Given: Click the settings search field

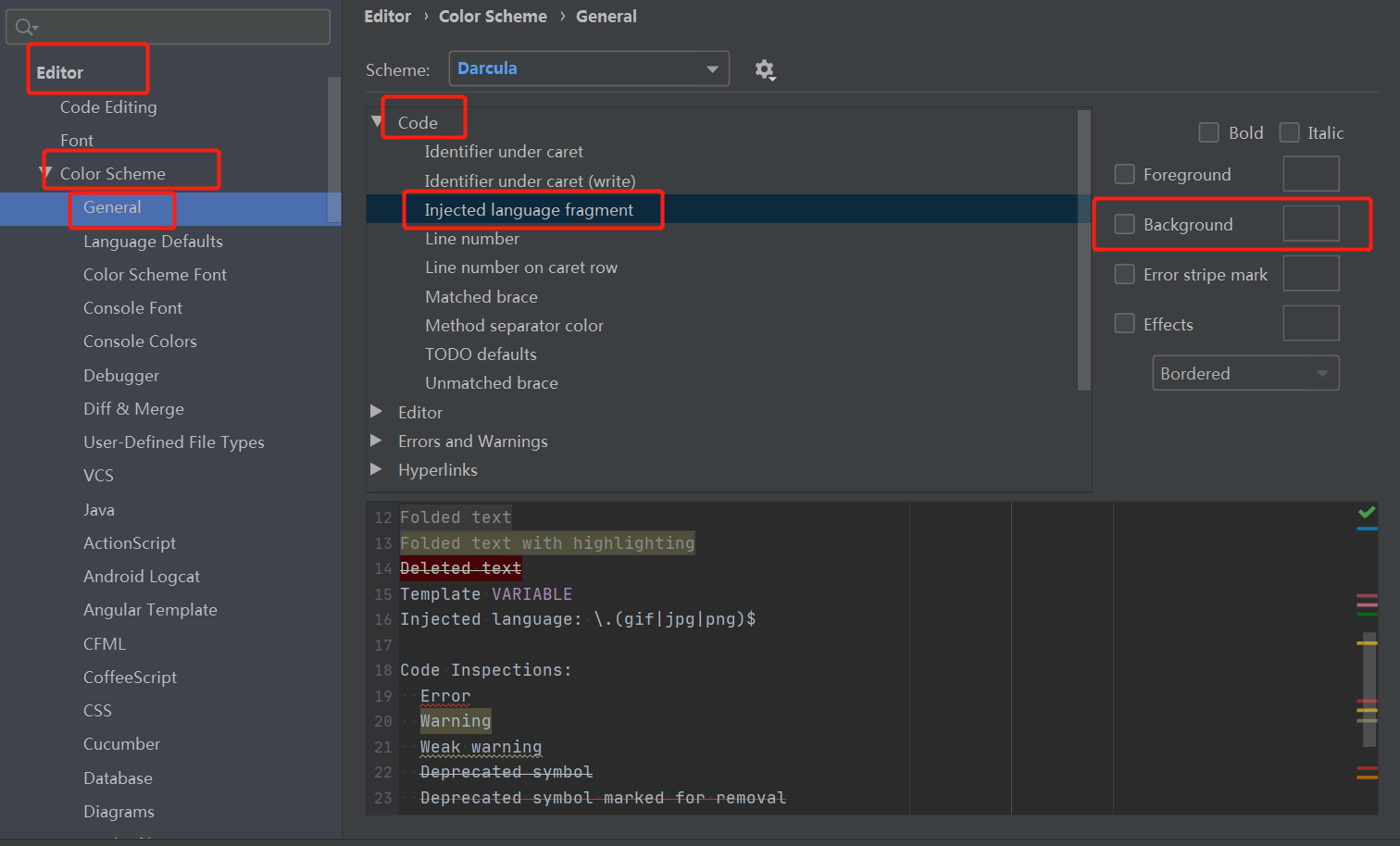Looking at the screenshot, I should point(168,27).
